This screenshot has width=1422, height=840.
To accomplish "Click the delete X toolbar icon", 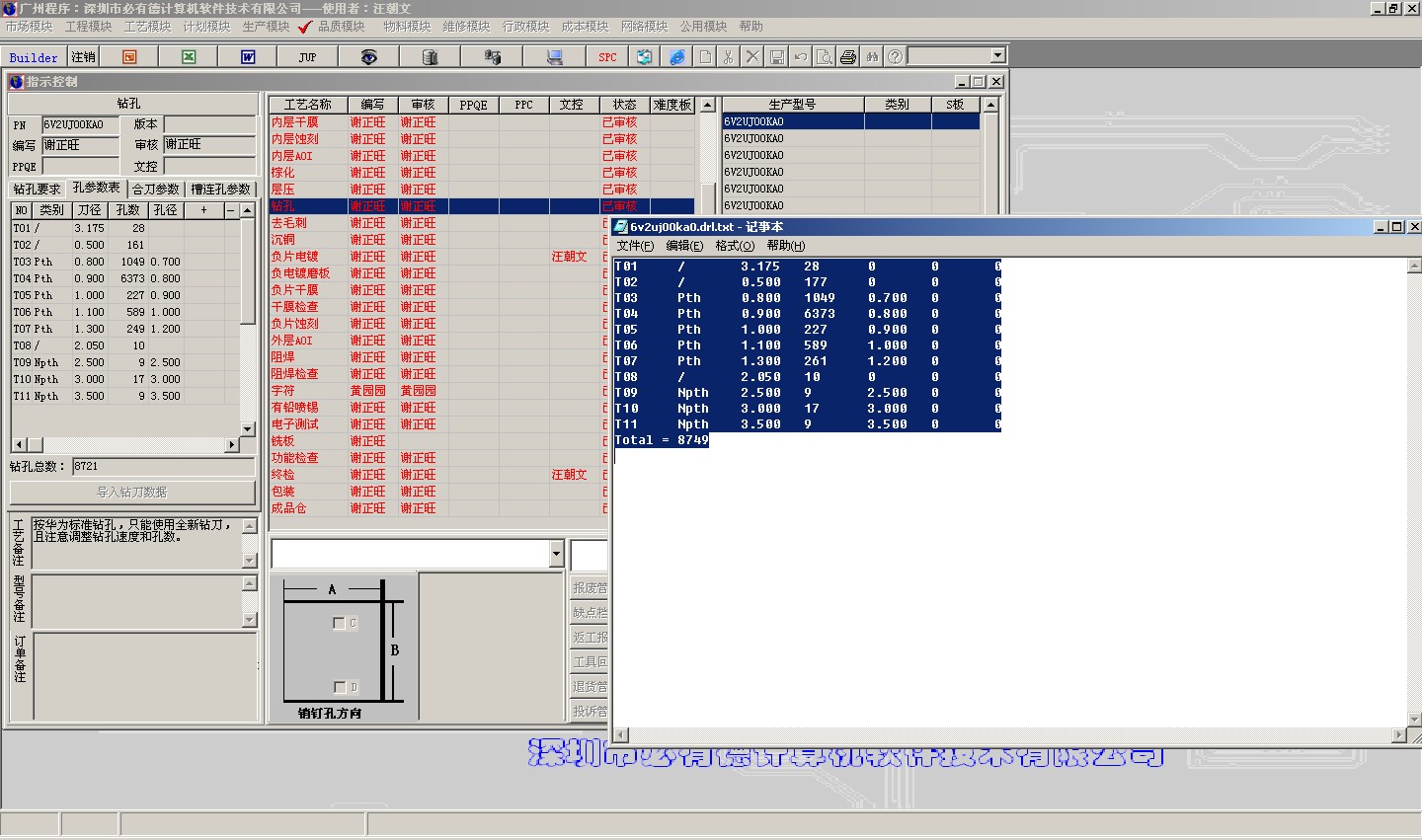I will pyautogui.click(x=752, y=57).
